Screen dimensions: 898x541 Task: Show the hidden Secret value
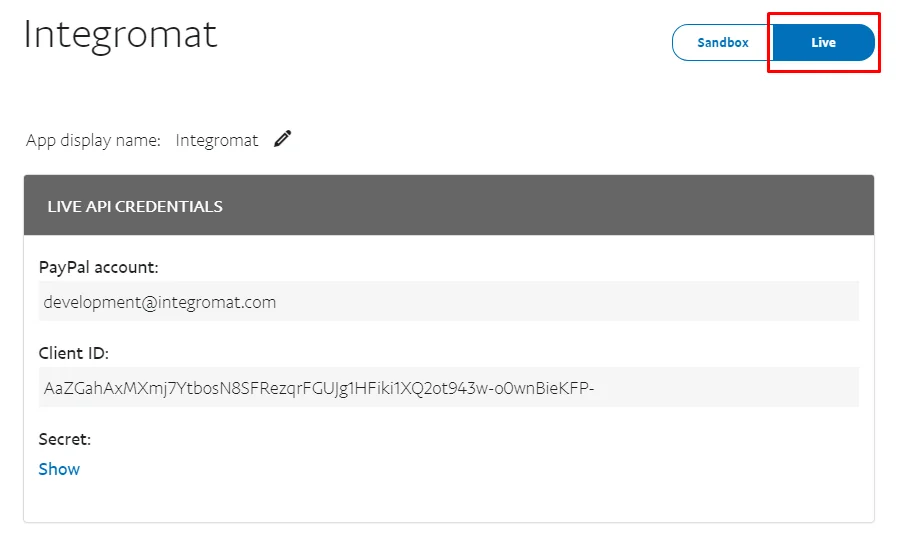(59, 469)
